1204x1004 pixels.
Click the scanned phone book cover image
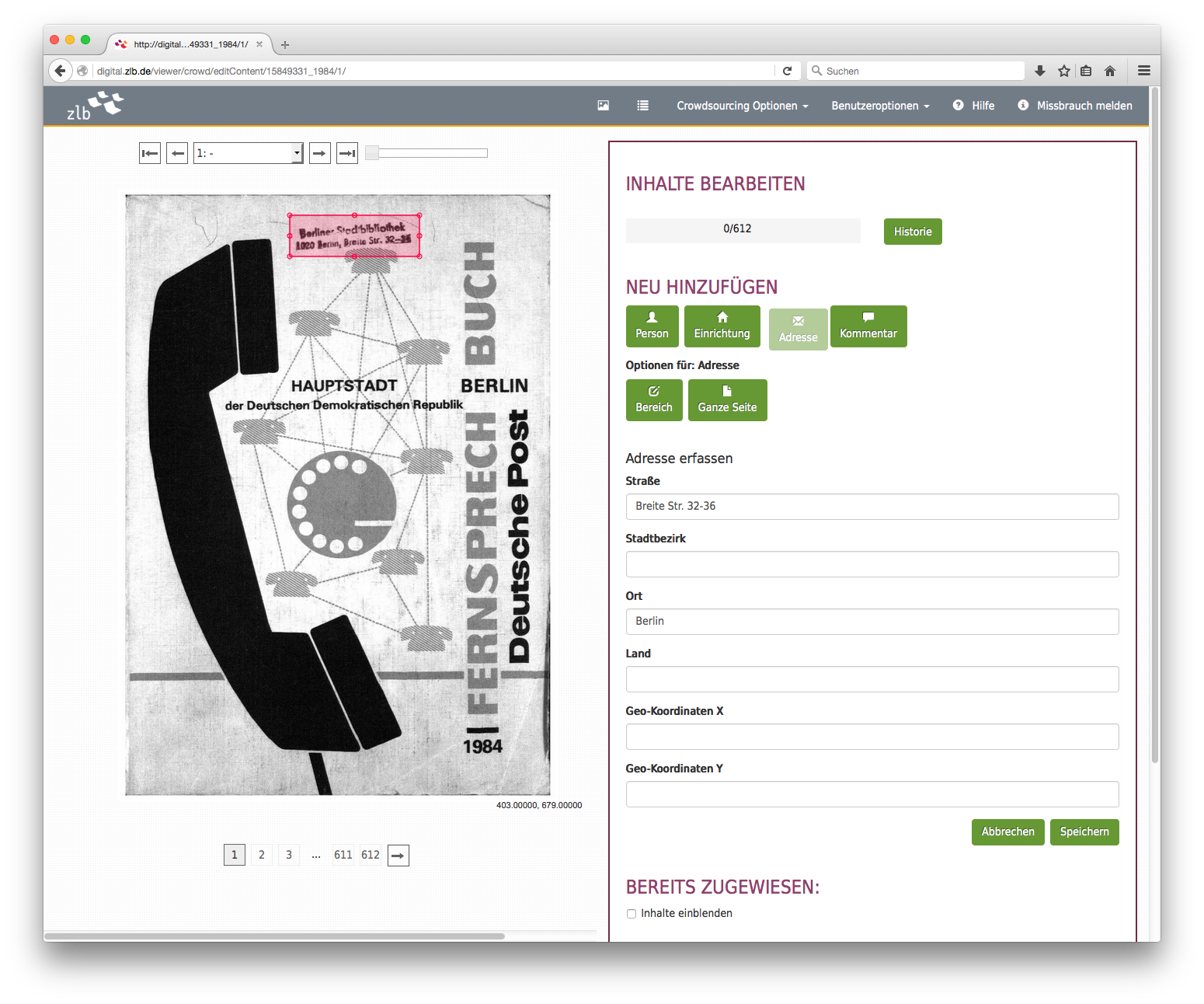pos(338,495)
